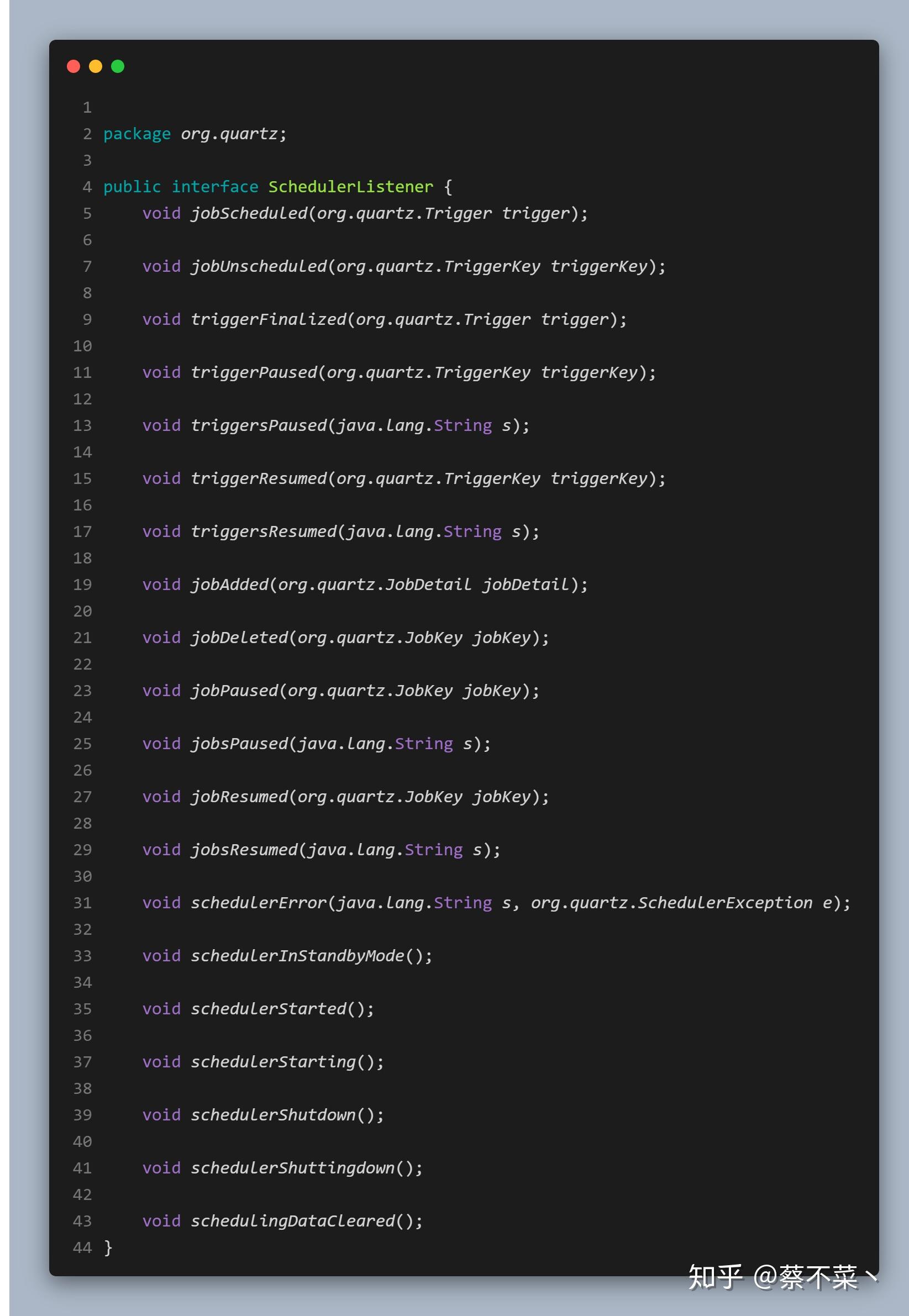The image size is (909, 1316).
Task: Click the SchedulerListener interface name
Action: (x=351, y=187)
